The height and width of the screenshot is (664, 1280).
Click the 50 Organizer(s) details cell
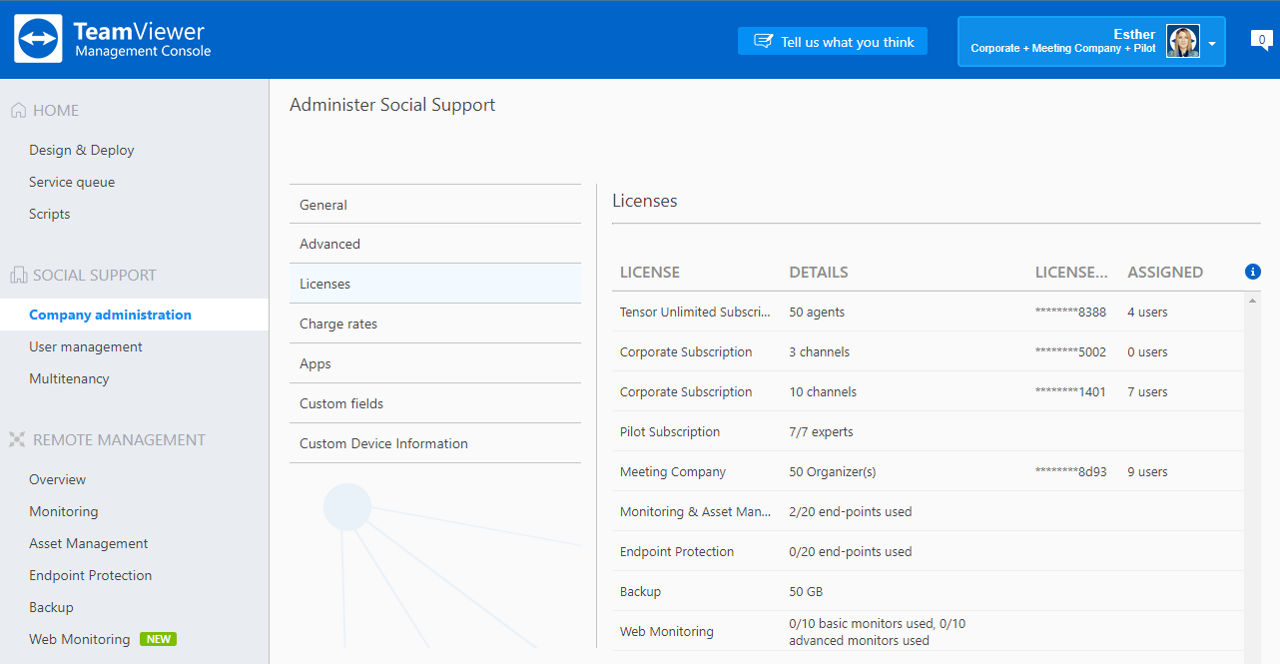[x=832, y=472]
